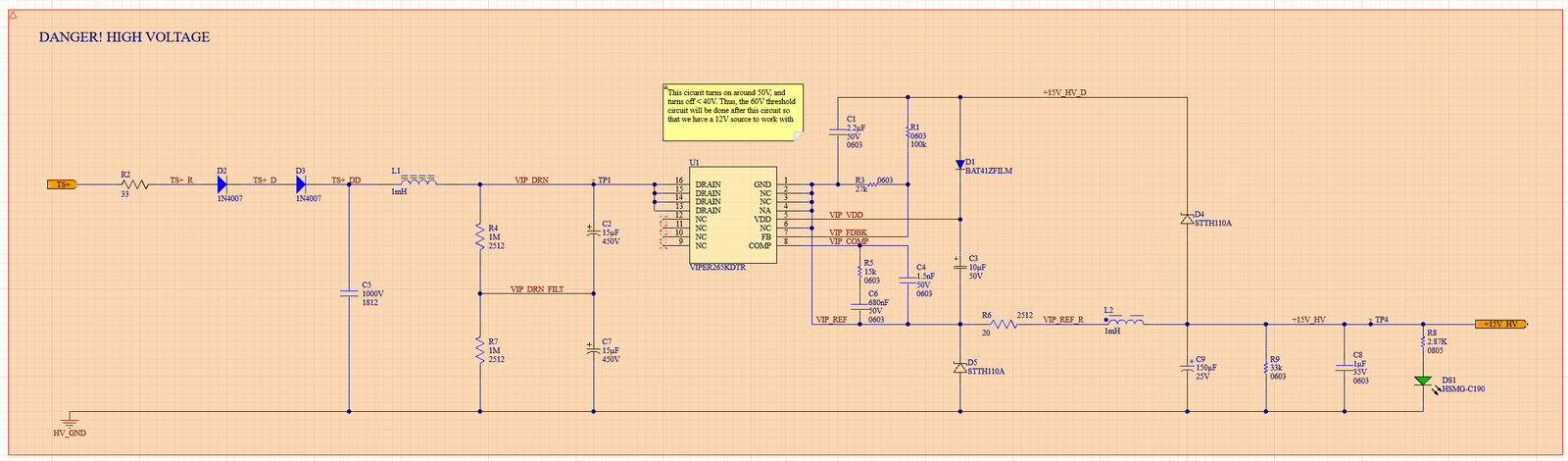Image resolution: width=1568 pixels, height=461 pixels.
Task: Click the VIP_DRN net label
Action: pos(531,180)
